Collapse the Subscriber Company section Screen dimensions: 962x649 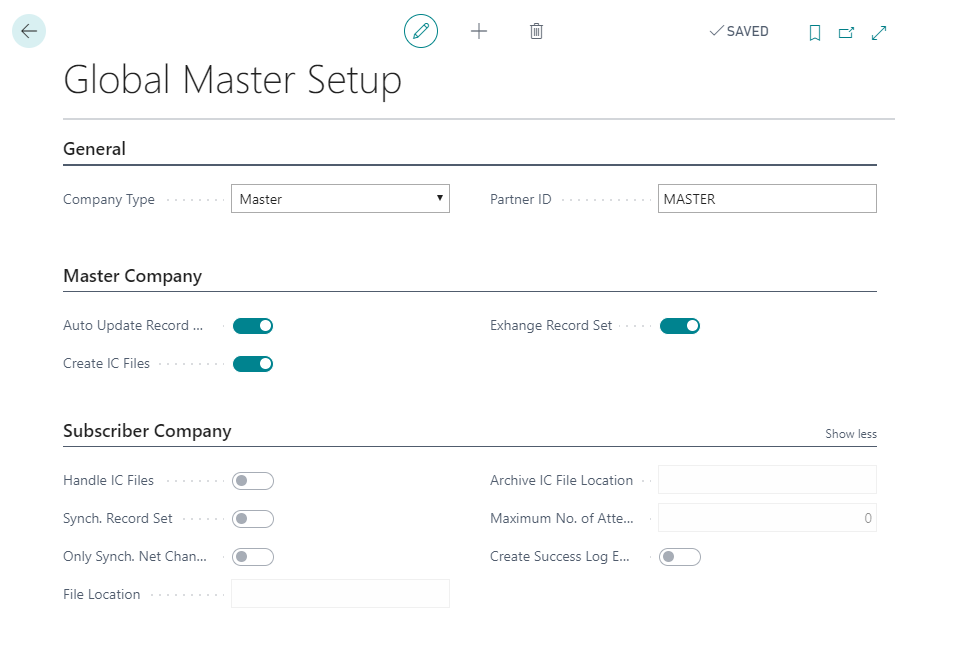click(147, 431)
